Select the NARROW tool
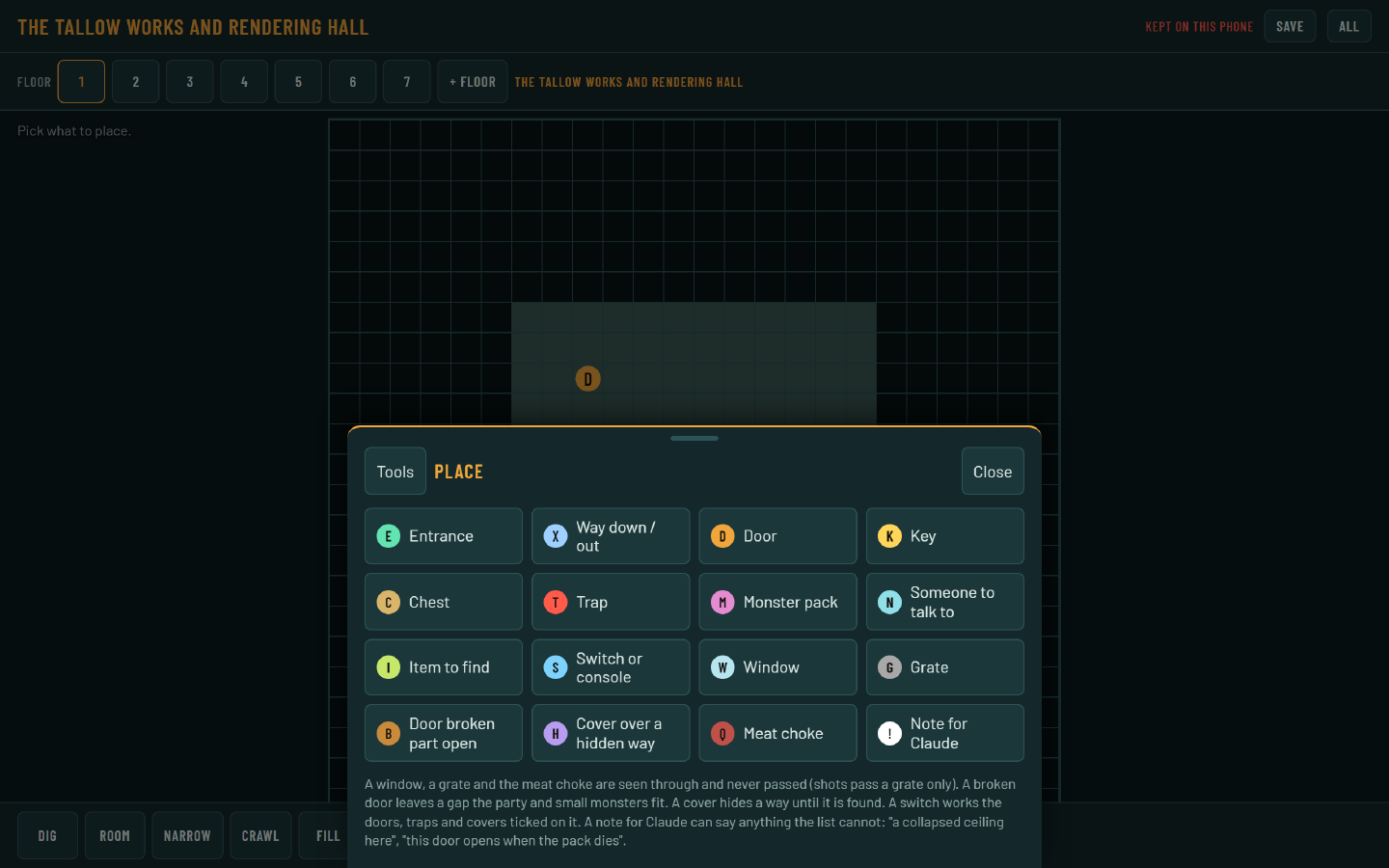The image size is (1389, 868). (187, 835)
